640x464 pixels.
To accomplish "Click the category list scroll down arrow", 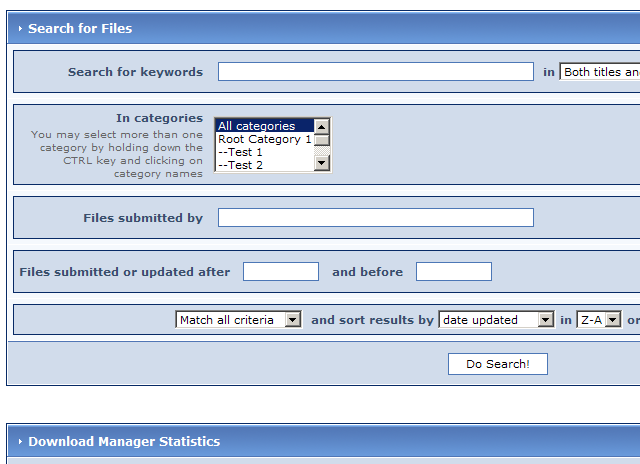I will point(322,164).
